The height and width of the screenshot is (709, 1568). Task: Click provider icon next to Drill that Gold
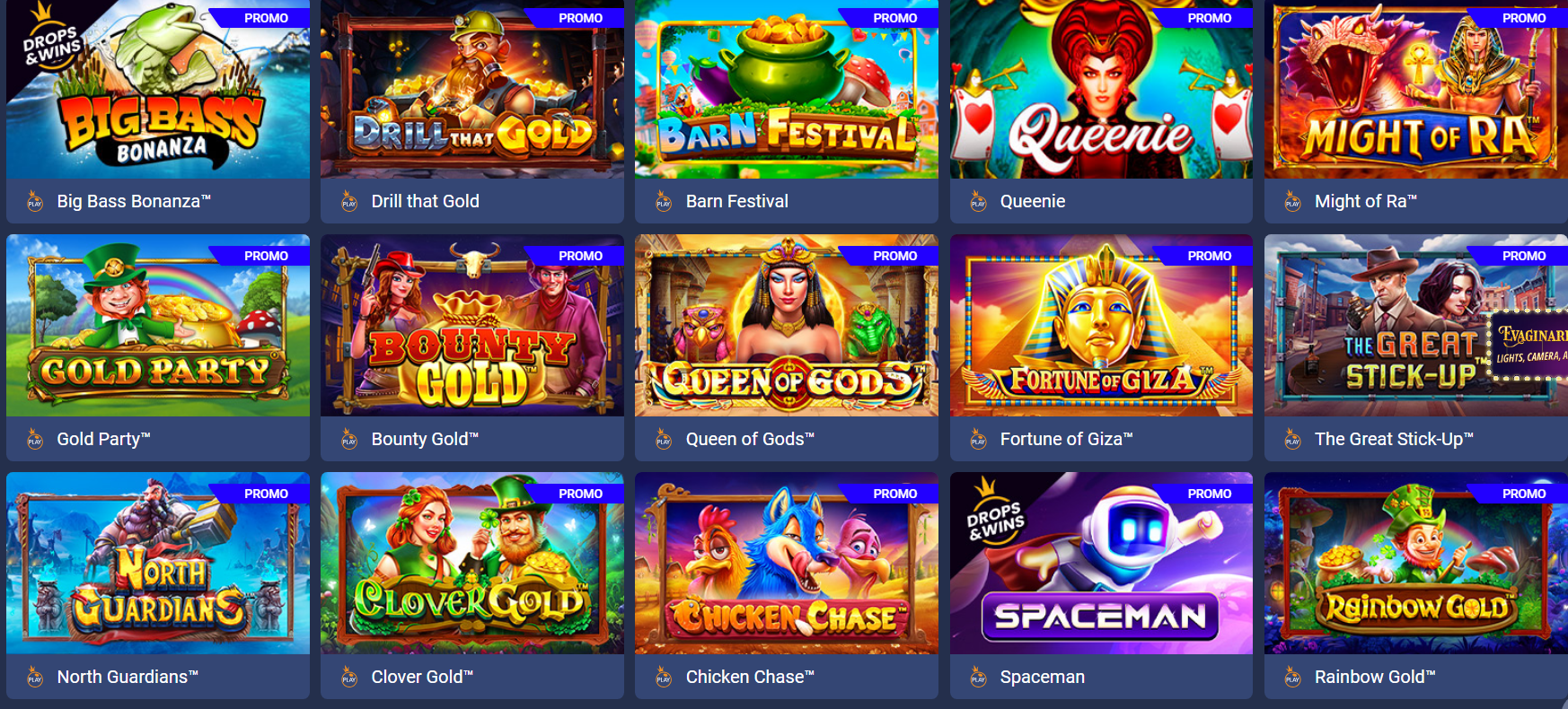[x=349, y=201]
